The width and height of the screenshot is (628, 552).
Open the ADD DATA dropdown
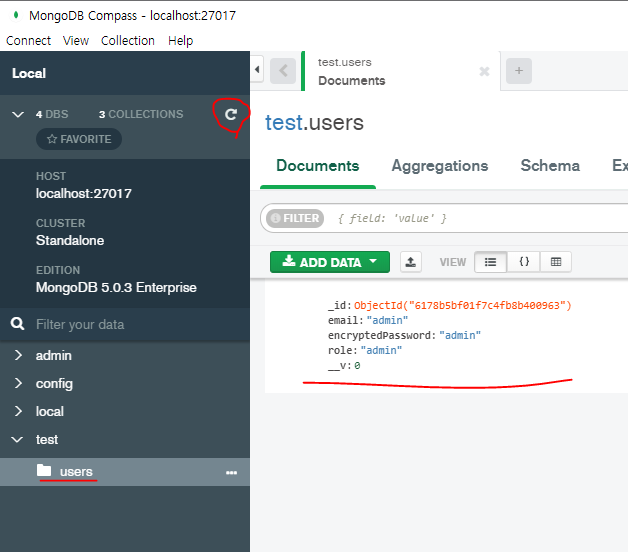330,262
